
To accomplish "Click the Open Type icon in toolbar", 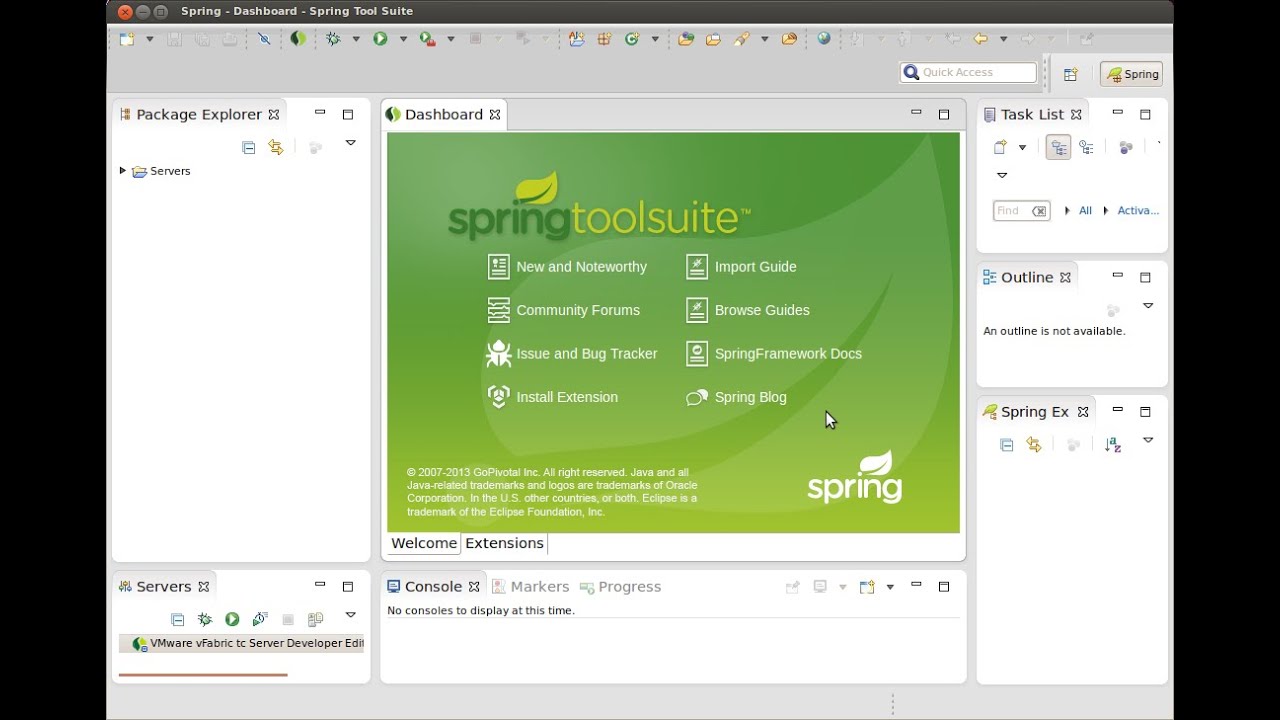I will (x=686, y=39).
